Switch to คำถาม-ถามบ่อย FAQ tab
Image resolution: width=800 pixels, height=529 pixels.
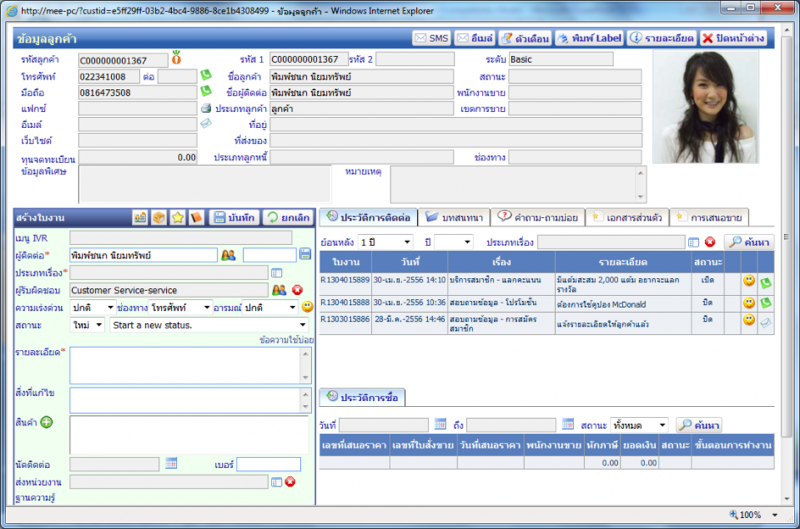tap(538, 217)
